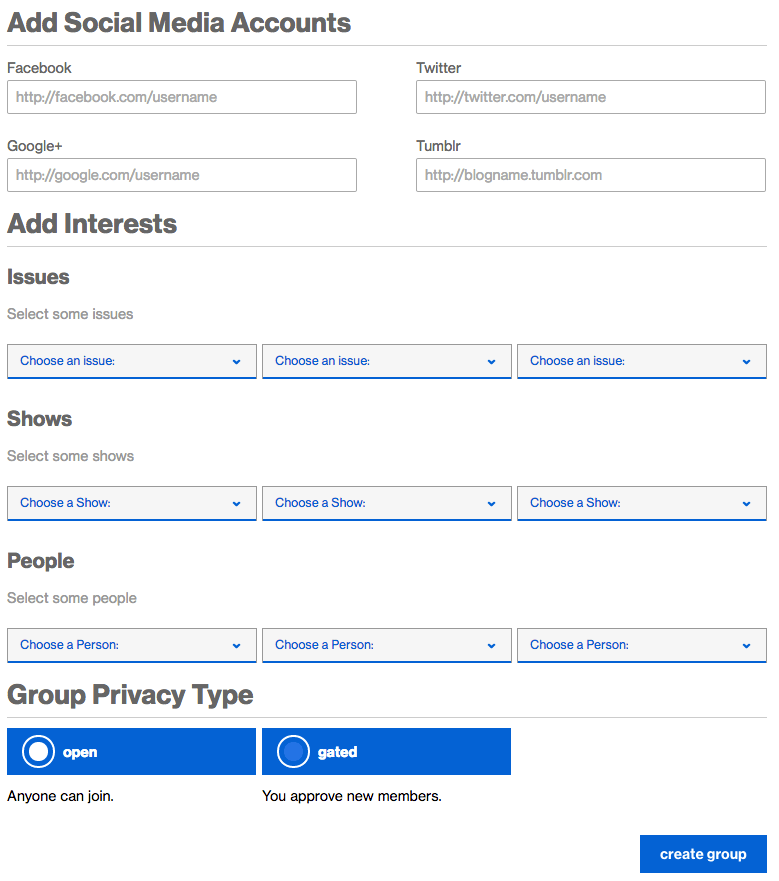
Task: Click the chevron arrow on second person dropdown
Action: pos(492,646)
